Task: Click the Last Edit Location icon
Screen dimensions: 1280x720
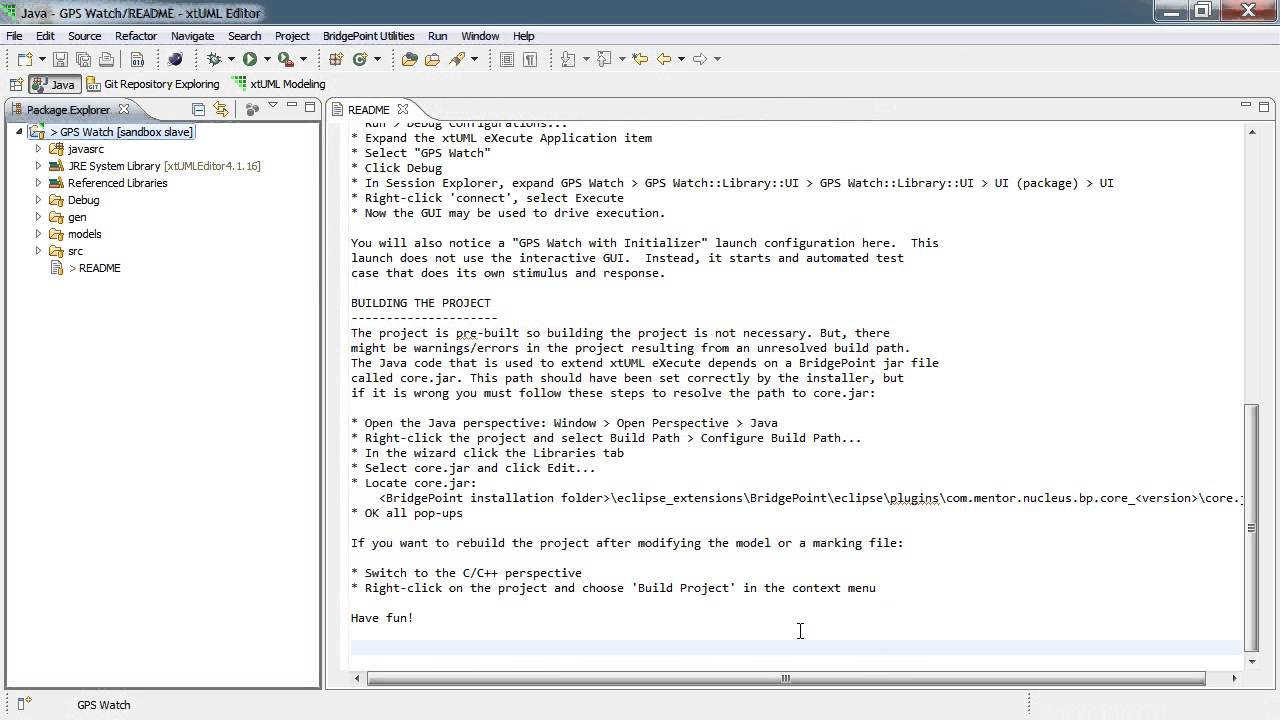Action: tap(640, 59)
